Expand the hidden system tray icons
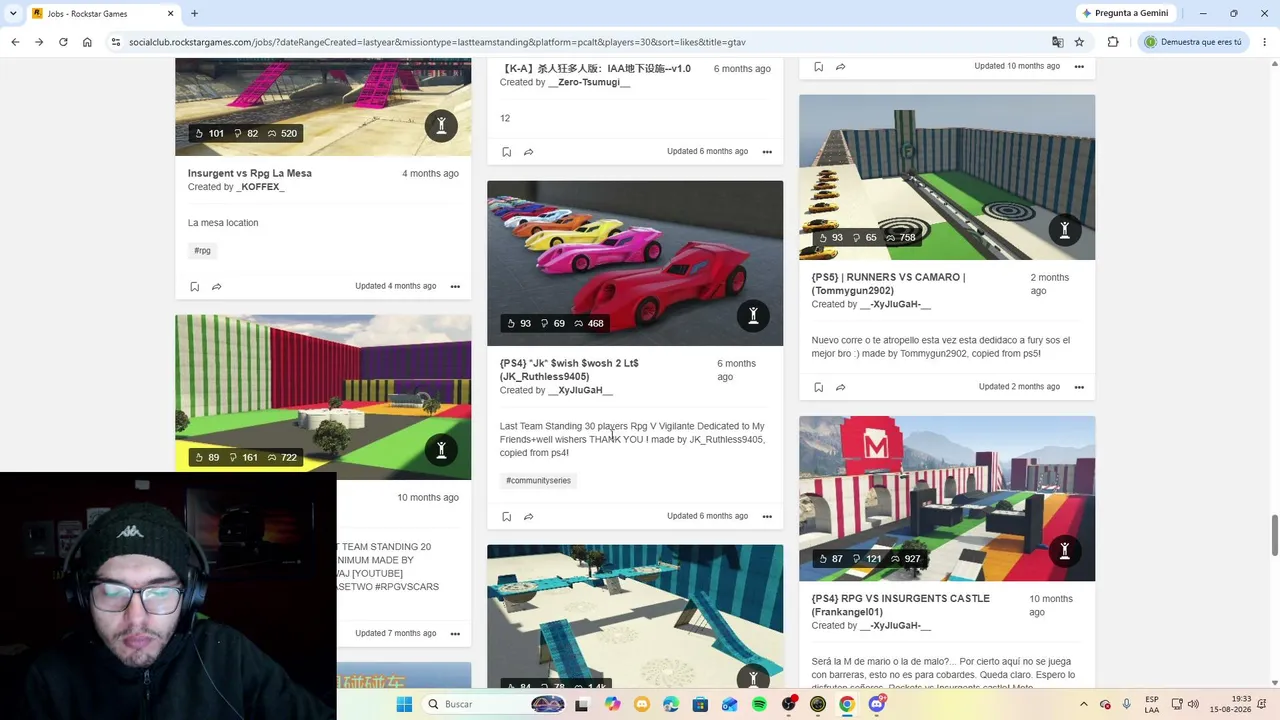 click(1086, 704)
